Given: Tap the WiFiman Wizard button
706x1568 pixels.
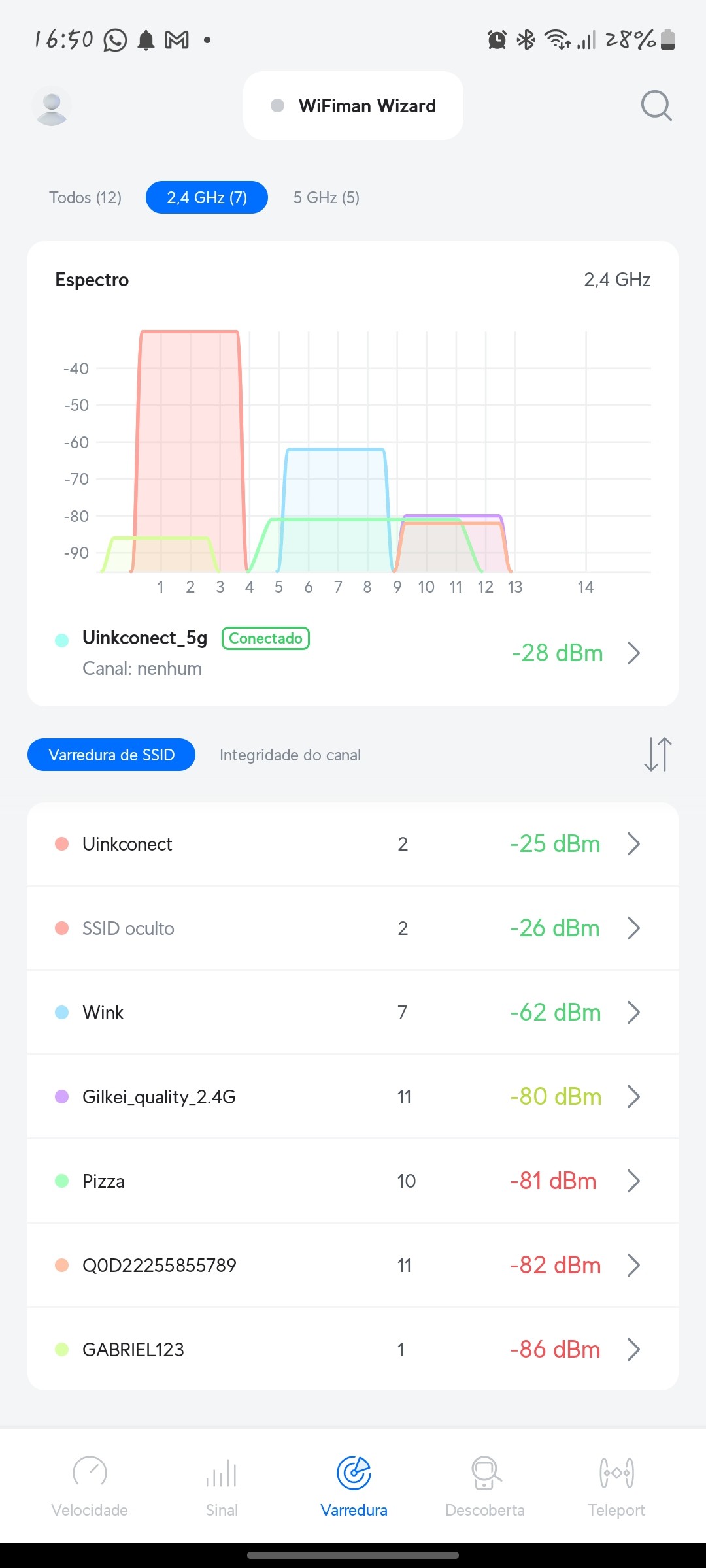Looking at the screenshot, I should tap(353, 106).
